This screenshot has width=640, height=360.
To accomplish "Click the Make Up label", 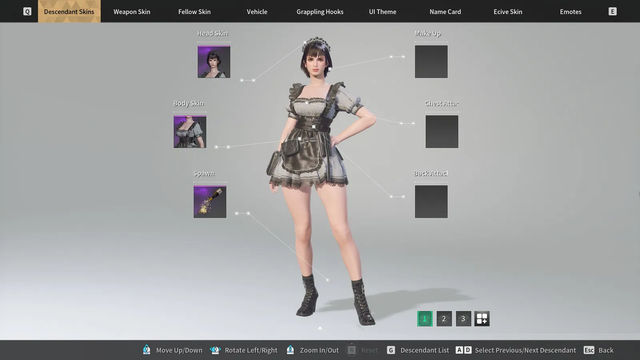I will point(428,33).
